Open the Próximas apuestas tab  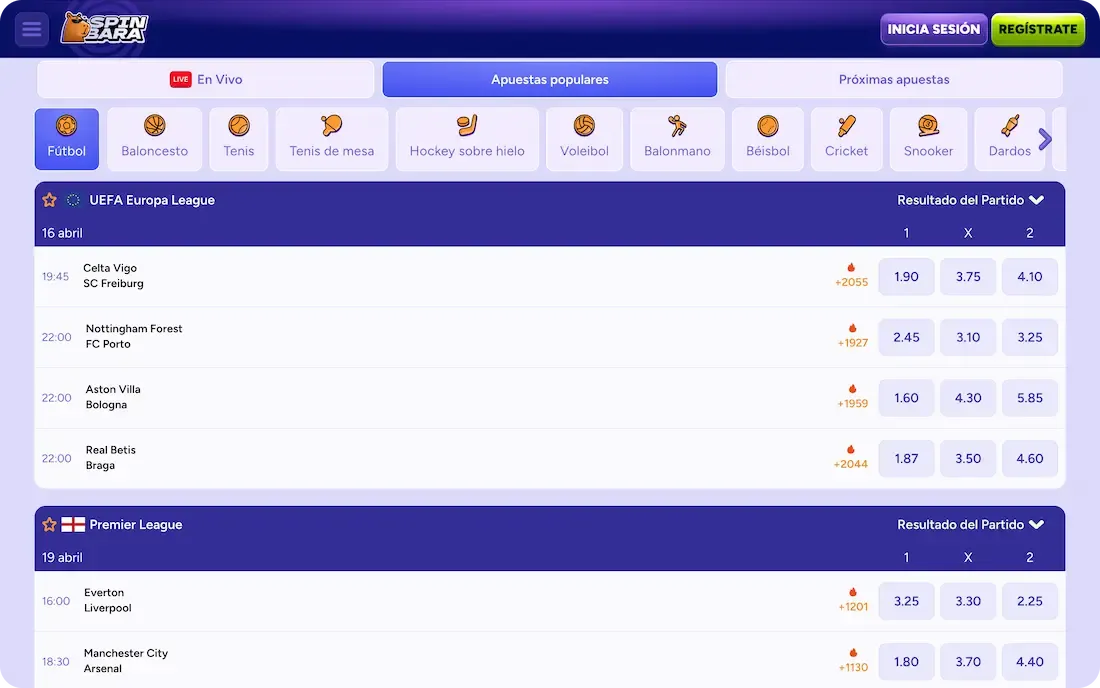[x=893, y=80]
